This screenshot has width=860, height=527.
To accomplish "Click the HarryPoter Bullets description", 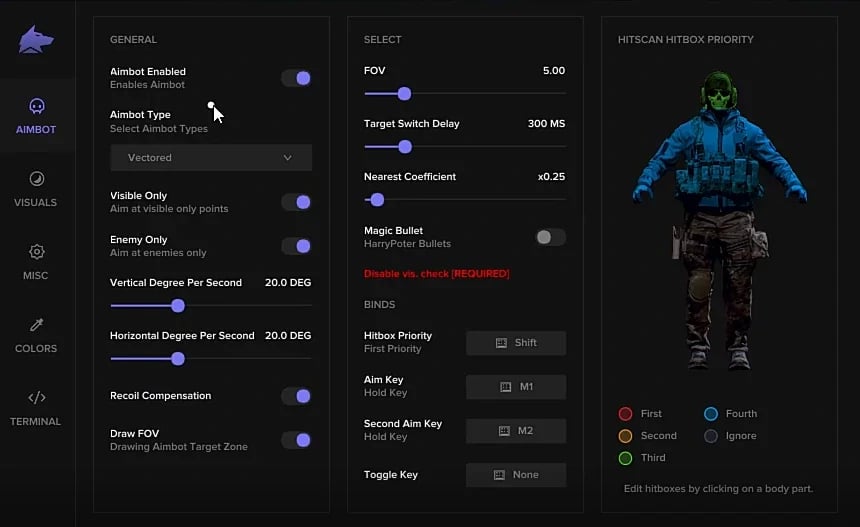I will point(408,243).
